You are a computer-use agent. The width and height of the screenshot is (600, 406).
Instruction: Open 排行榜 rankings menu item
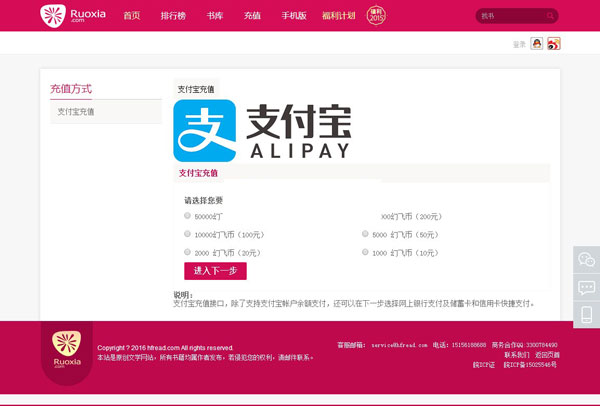point(173,16)
